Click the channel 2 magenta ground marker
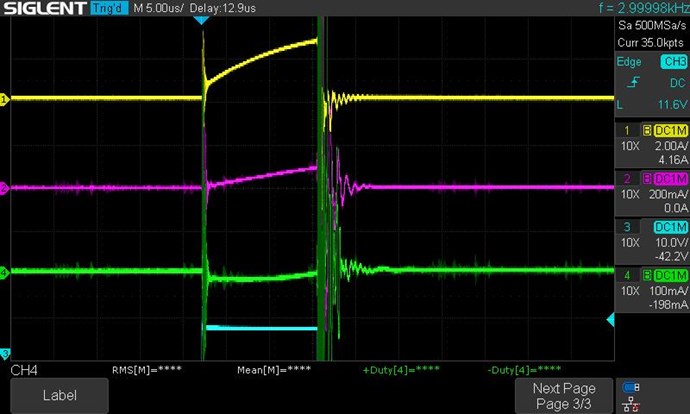690x414 pixels. (4, 188)
